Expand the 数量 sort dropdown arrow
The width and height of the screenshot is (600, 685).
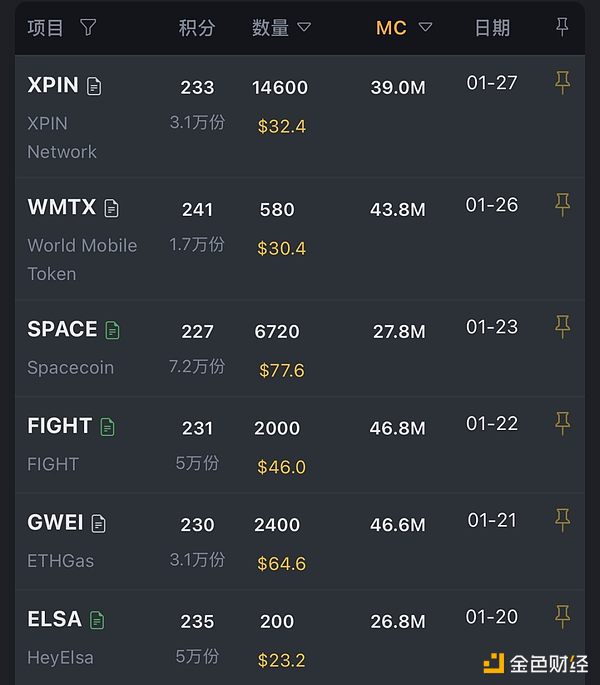[304, 28]
